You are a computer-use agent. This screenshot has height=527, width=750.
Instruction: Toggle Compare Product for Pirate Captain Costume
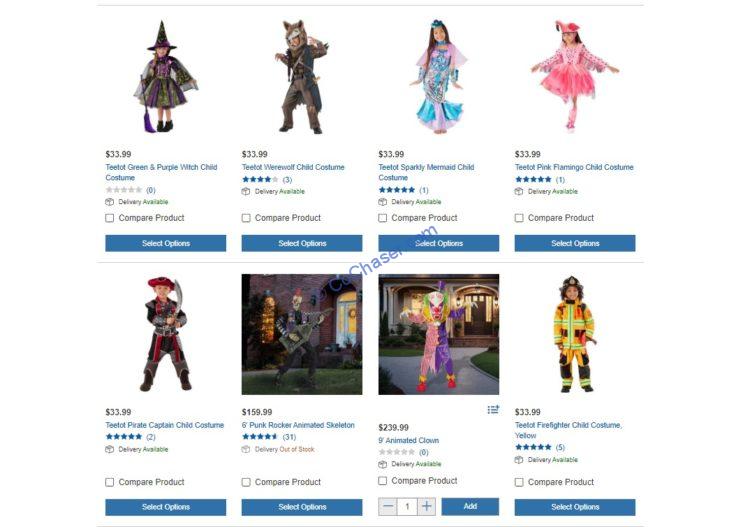point(110,482)
